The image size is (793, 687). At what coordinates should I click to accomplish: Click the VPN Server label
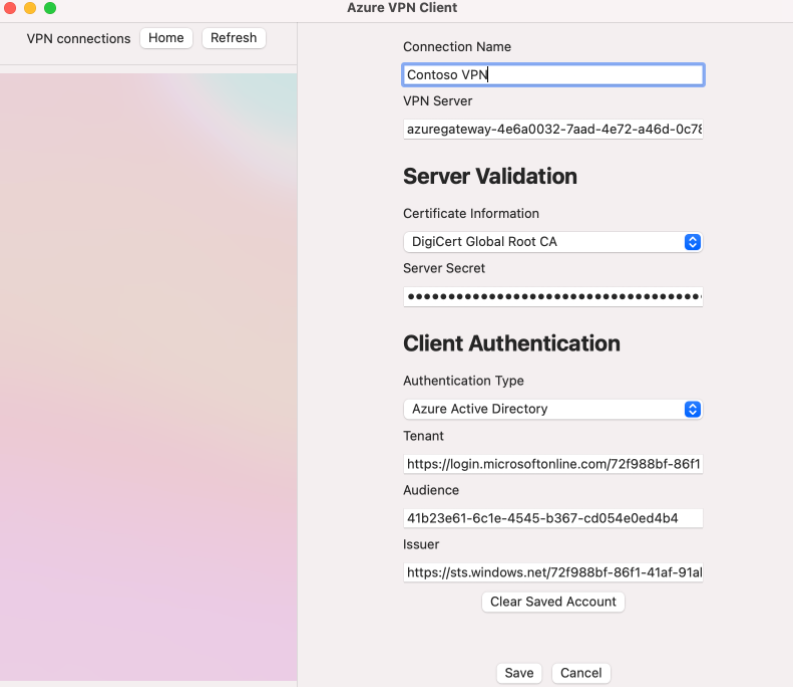(437, 101)
